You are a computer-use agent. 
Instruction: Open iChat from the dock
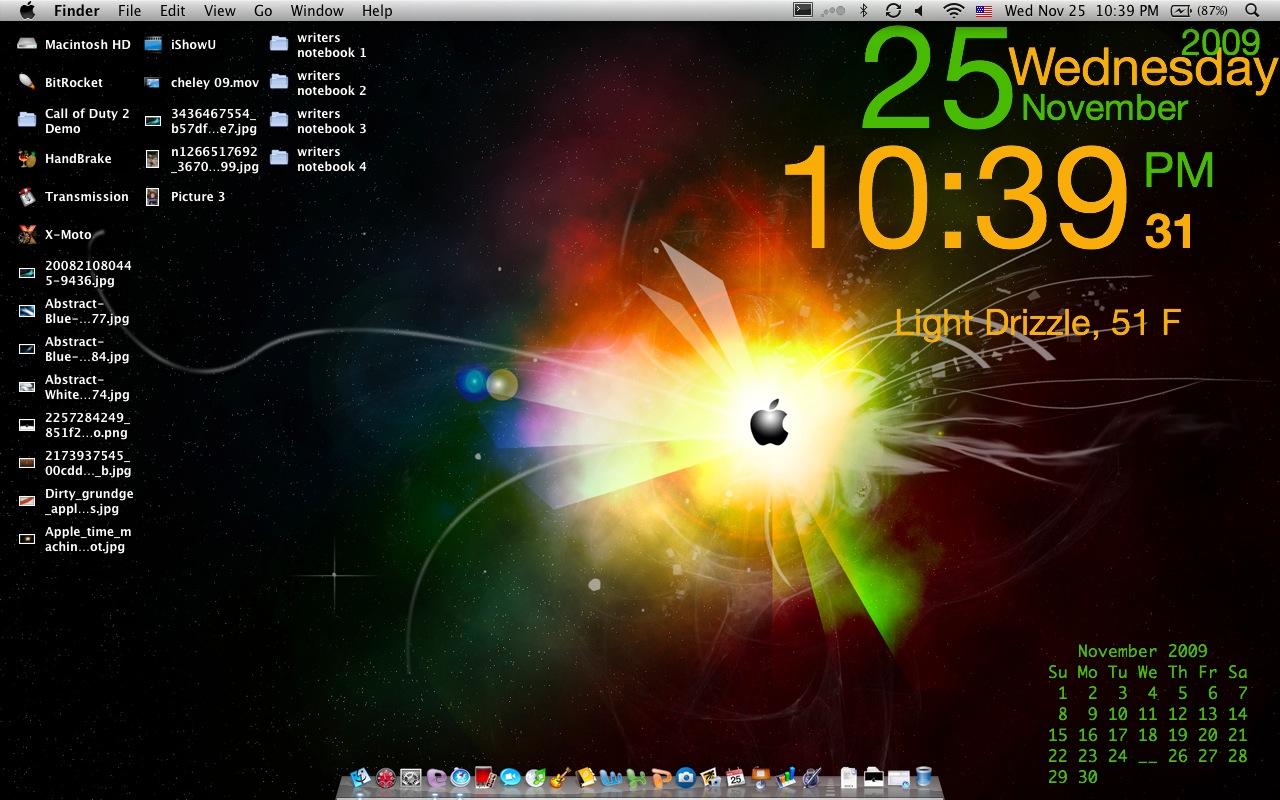click(x=510, y=777)
